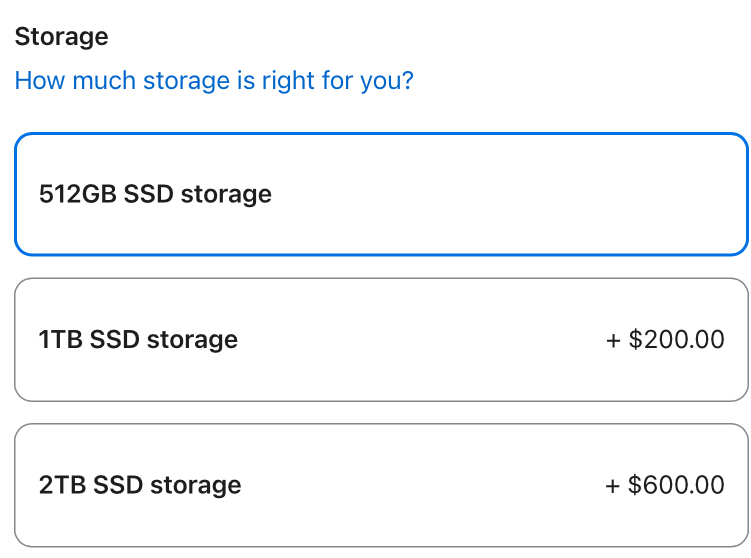Choose the 1TB SSD storage option
This screenshot has height=558, width=751.
point(381,340)
